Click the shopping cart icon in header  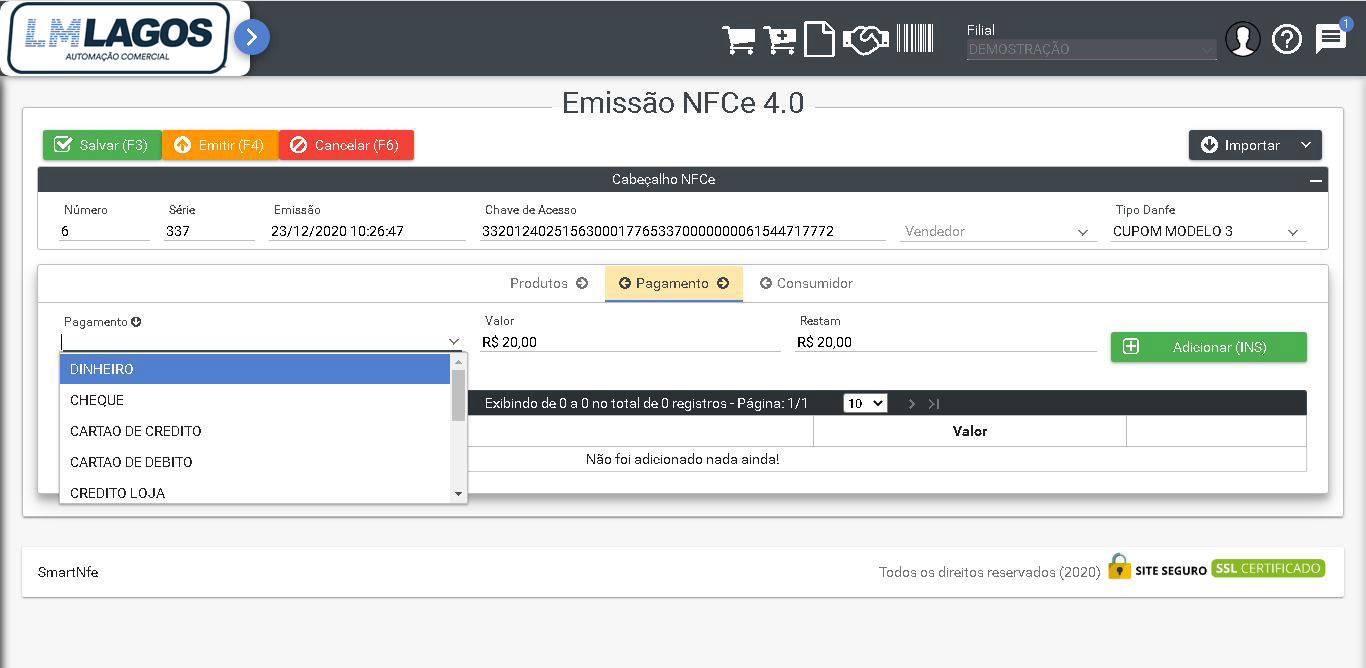[x=738, y=40]
